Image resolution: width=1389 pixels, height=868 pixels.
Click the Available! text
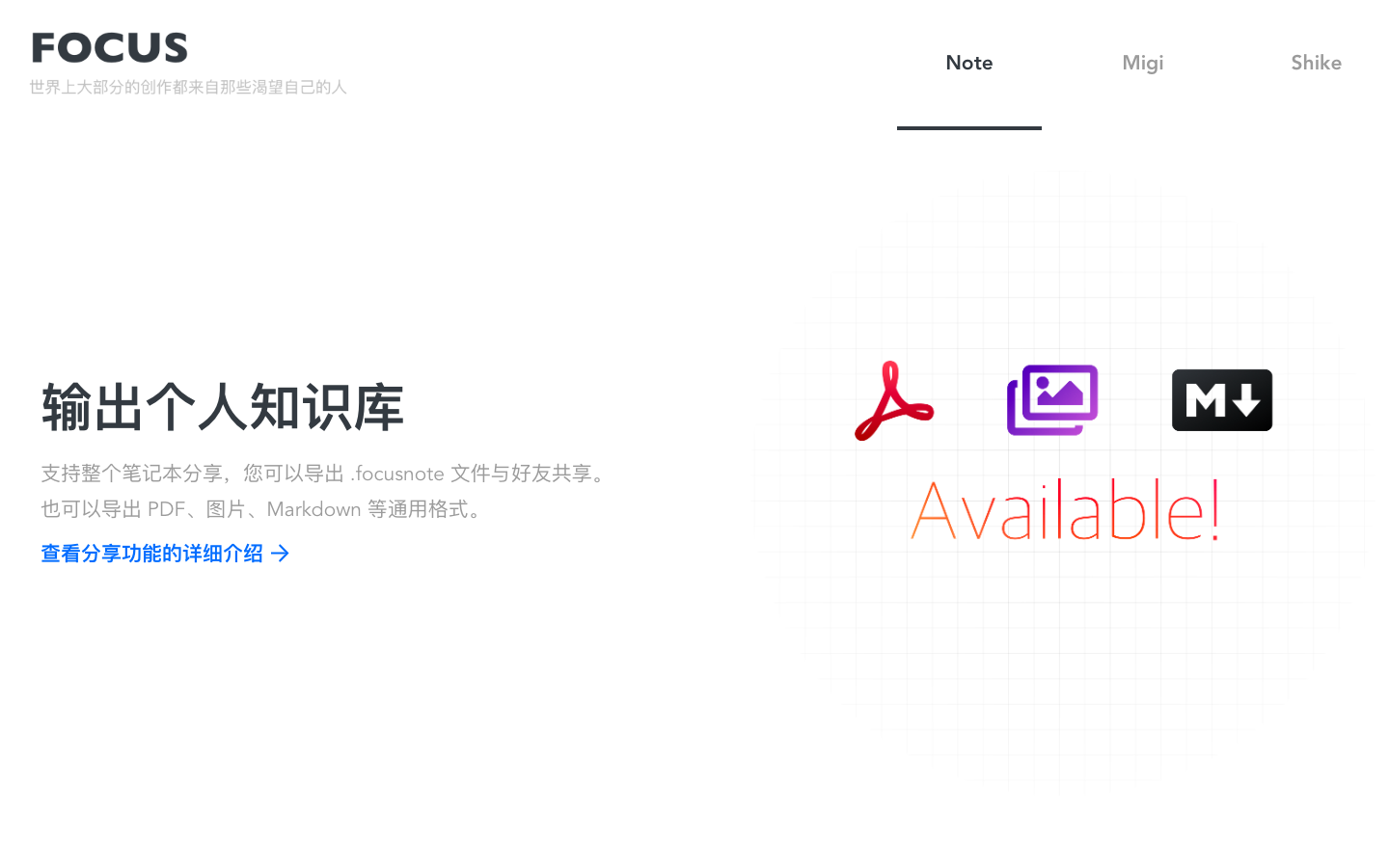pos(1063,509)
